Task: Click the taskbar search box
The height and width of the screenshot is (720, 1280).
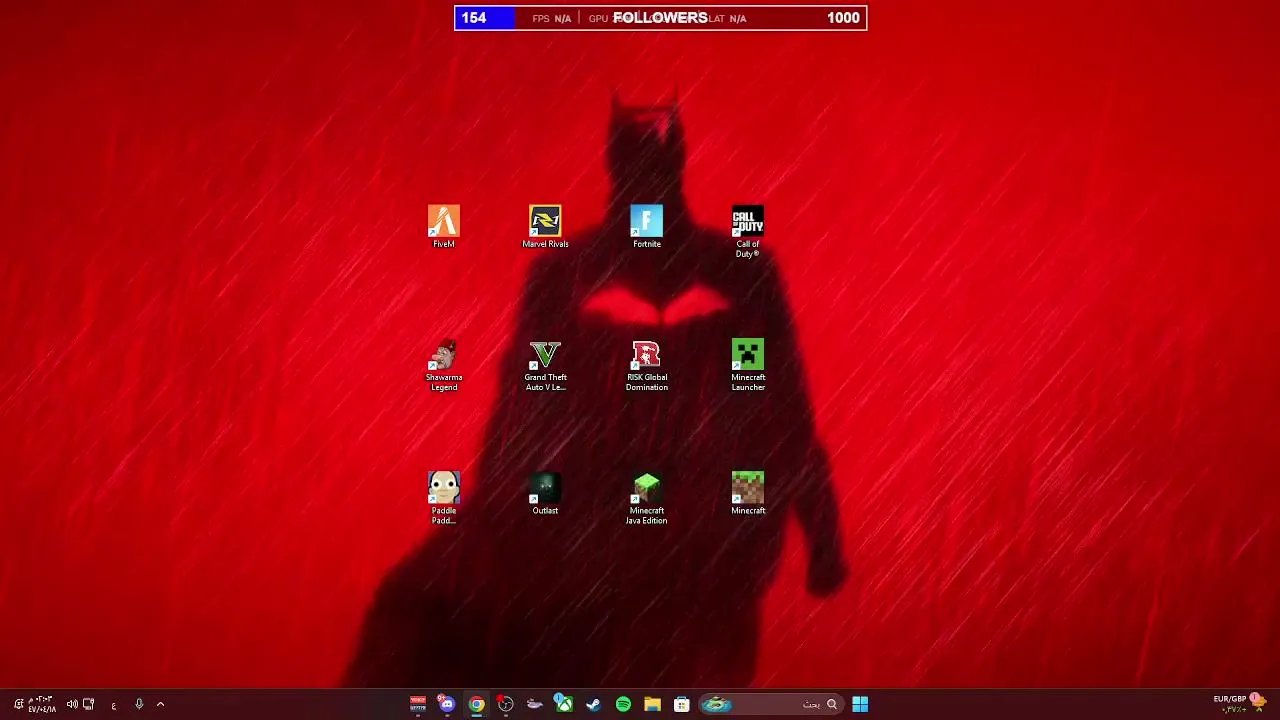Action: click(x=770, y=704)
